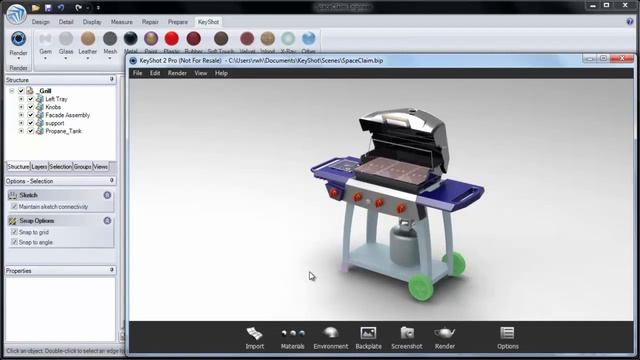Screen dimensions: 640x360
Task: Open the dropdown arrow under Gem
Action: coord(45,58)
